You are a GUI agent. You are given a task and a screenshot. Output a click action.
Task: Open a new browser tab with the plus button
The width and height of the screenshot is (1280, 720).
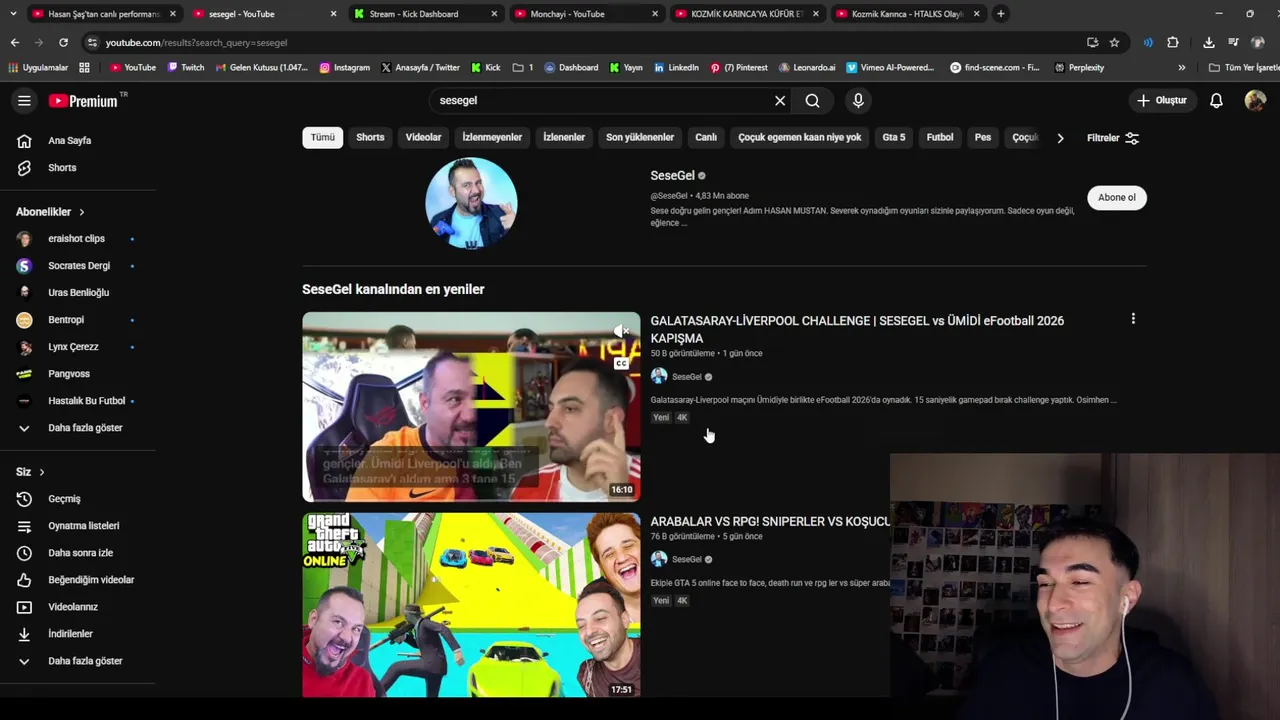coord(1000,14)
